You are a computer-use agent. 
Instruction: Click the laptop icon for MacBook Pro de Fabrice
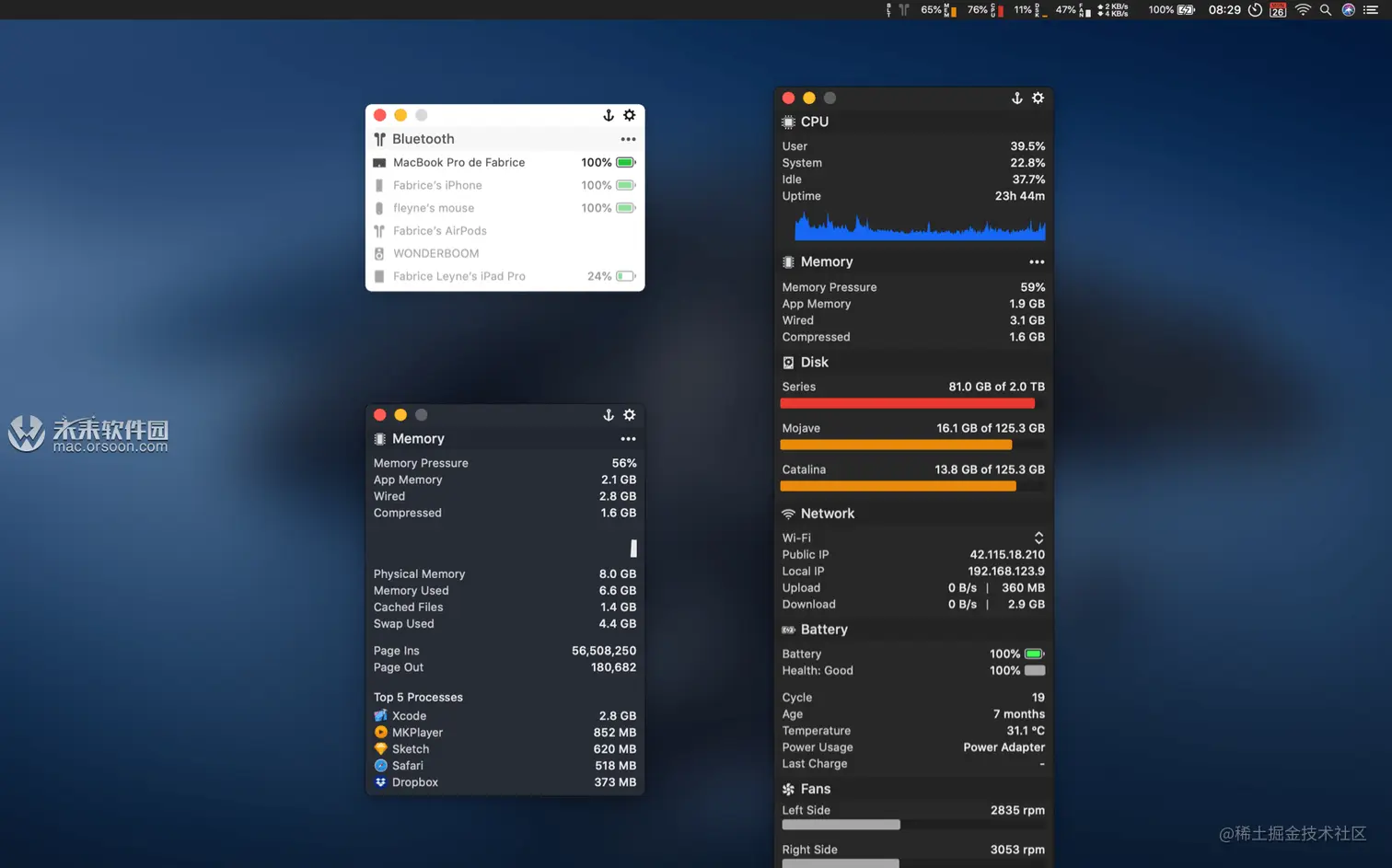tap(379, 163)
